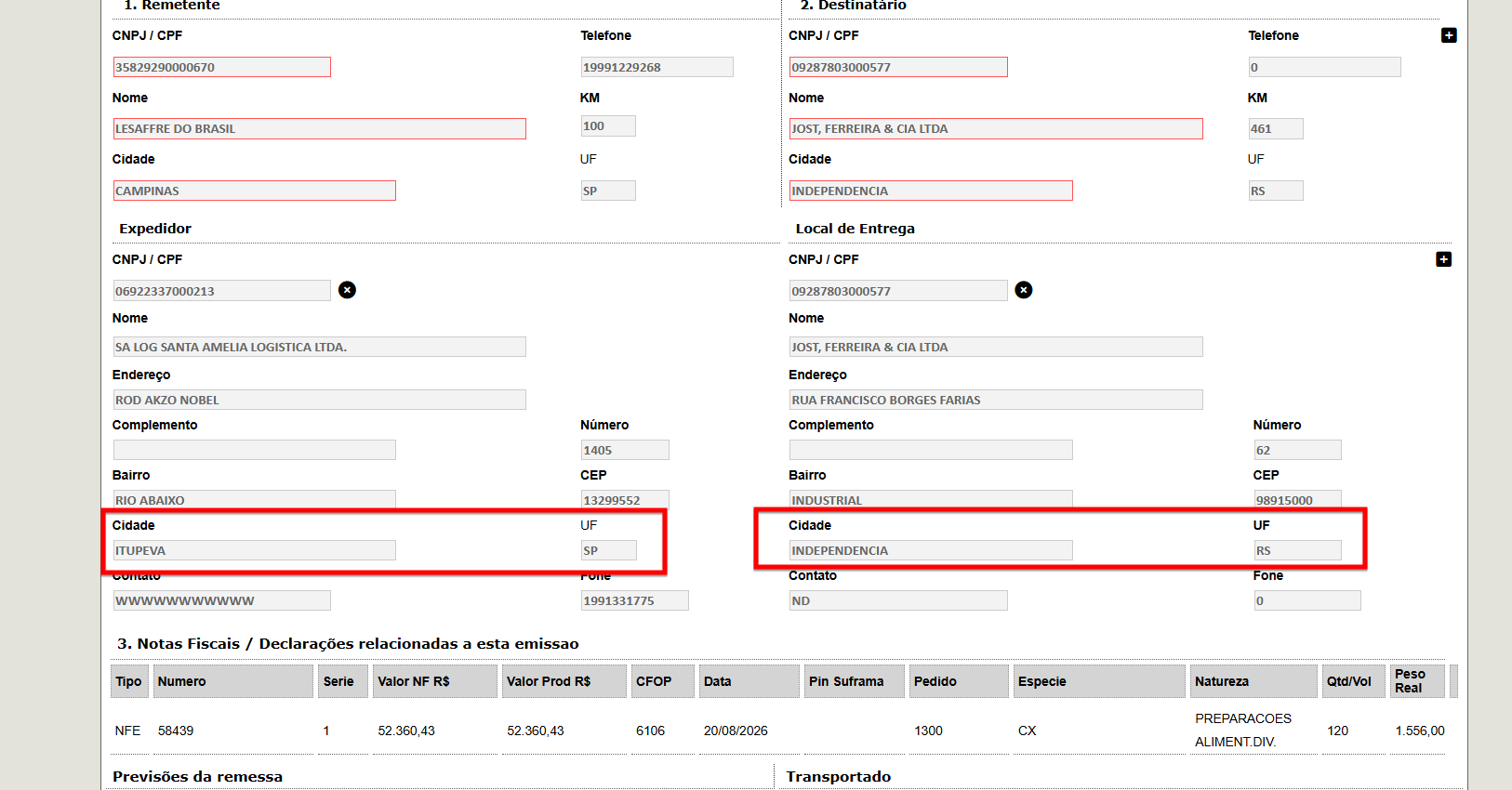The image size is (1512, 790).
Task: Focus the Contato field showing ND
Action: point(898,600)
